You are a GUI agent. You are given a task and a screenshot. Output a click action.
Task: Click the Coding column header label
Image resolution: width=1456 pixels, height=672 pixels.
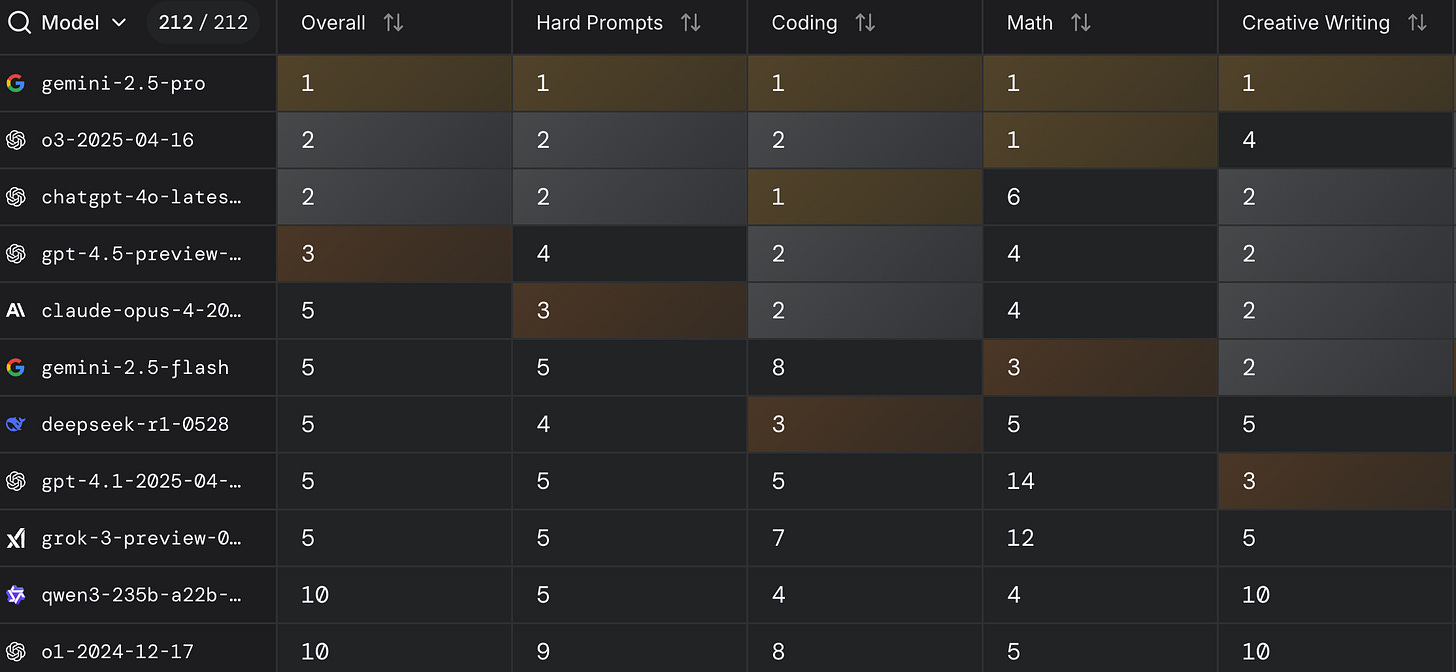[804, 23]
